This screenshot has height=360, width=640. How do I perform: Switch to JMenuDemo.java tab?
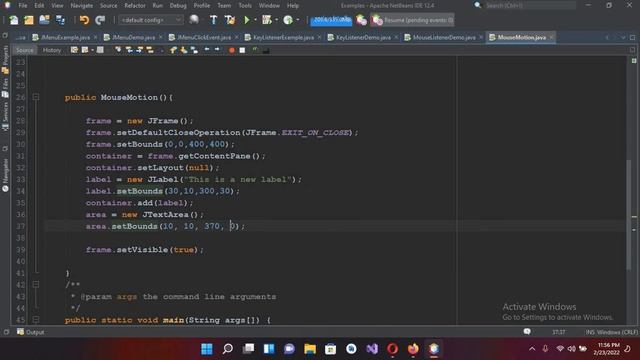tap(133, 37)
